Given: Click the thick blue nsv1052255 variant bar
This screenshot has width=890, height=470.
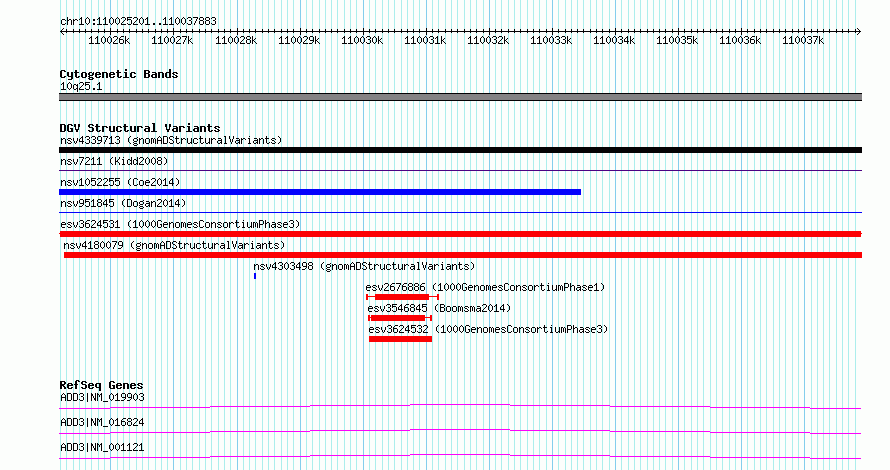Looking at the screenshot, I should coord(320,192).
